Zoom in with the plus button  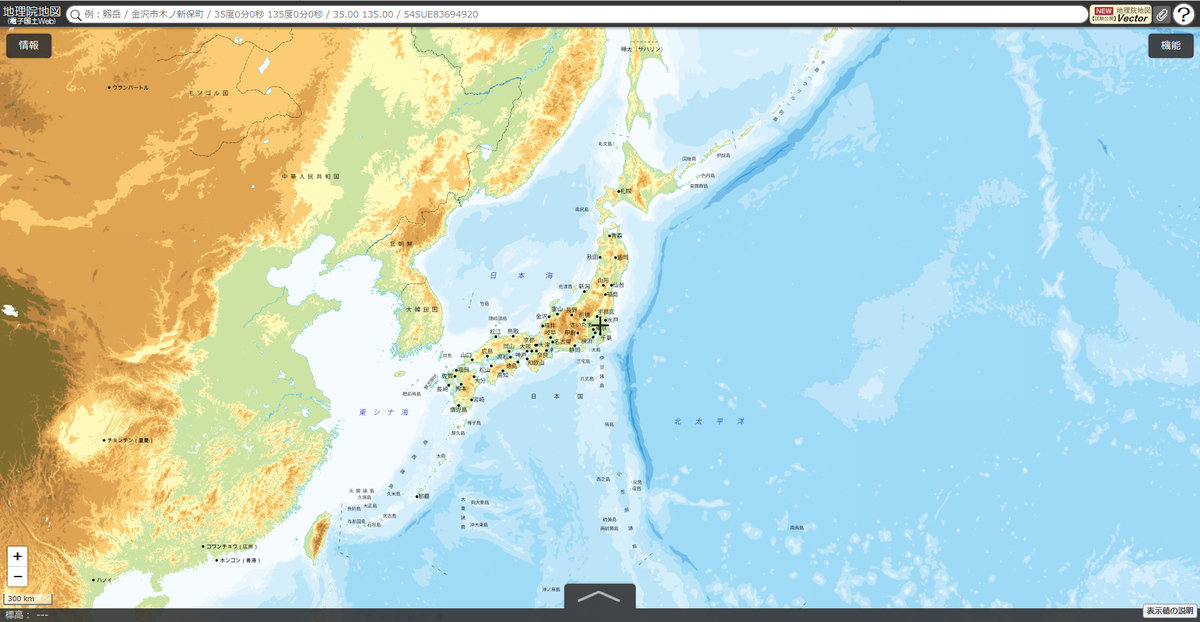pyautogui.click(x=18, y=556)
